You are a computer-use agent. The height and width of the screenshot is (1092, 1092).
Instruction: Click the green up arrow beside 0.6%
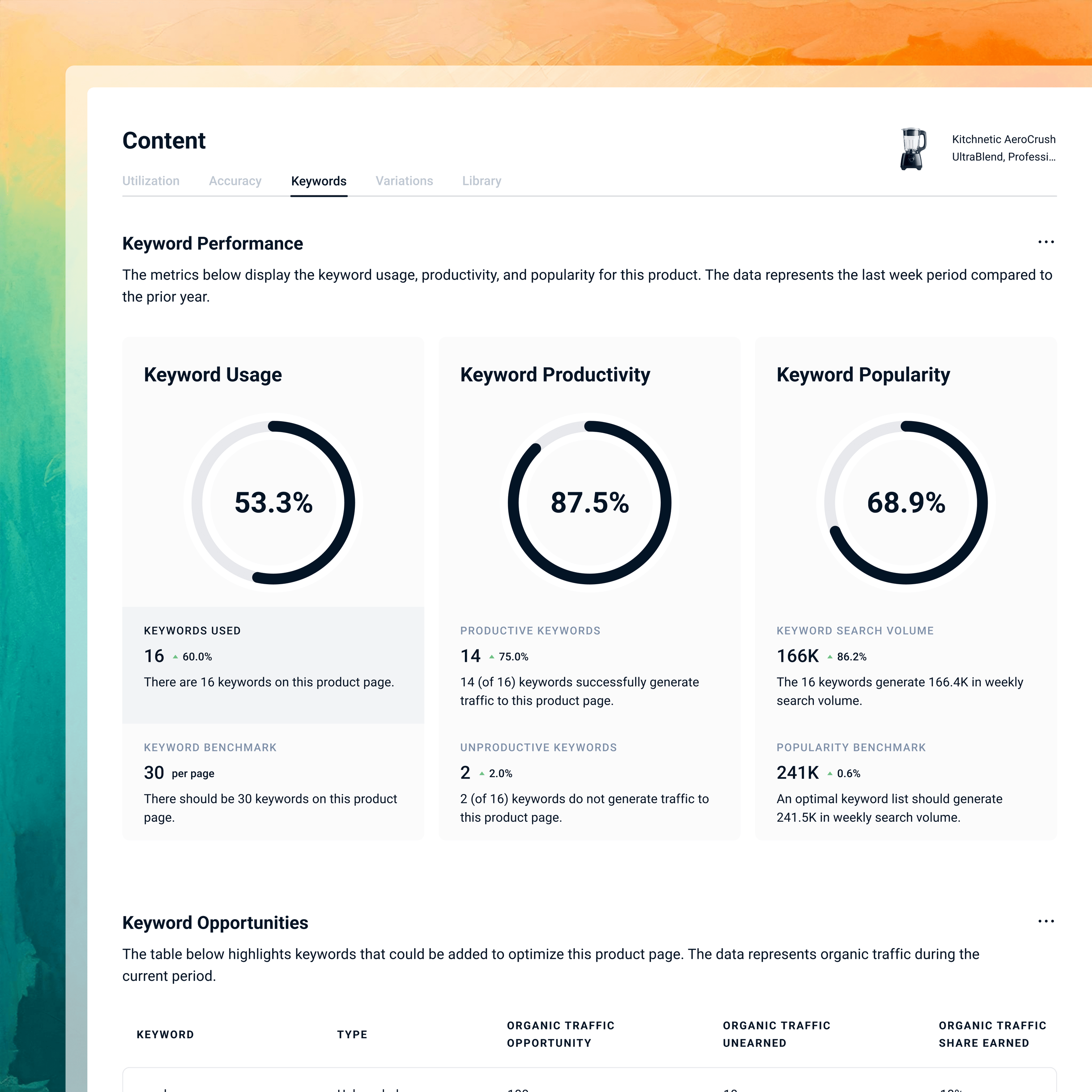(830, 774)
